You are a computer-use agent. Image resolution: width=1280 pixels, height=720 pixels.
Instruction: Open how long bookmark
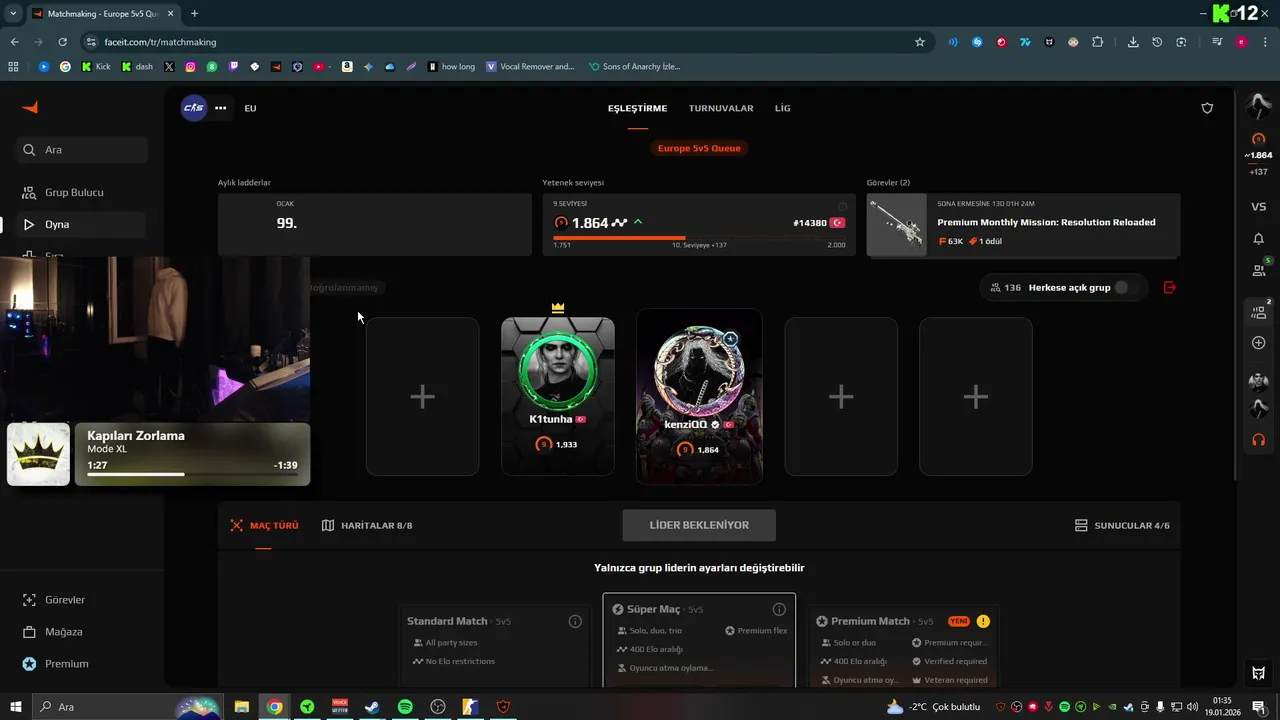pyautogui.click(x=451, y=67)
